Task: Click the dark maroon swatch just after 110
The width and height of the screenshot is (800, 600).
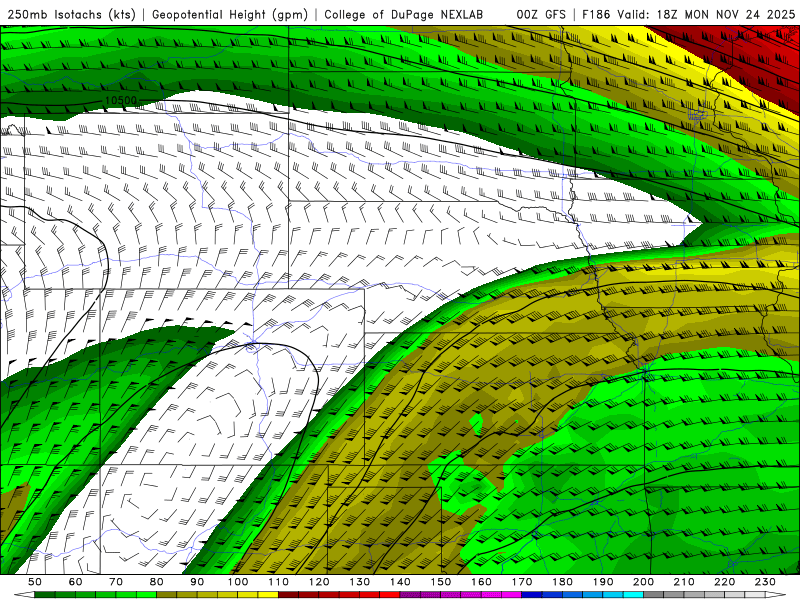Action: (289, 595)
